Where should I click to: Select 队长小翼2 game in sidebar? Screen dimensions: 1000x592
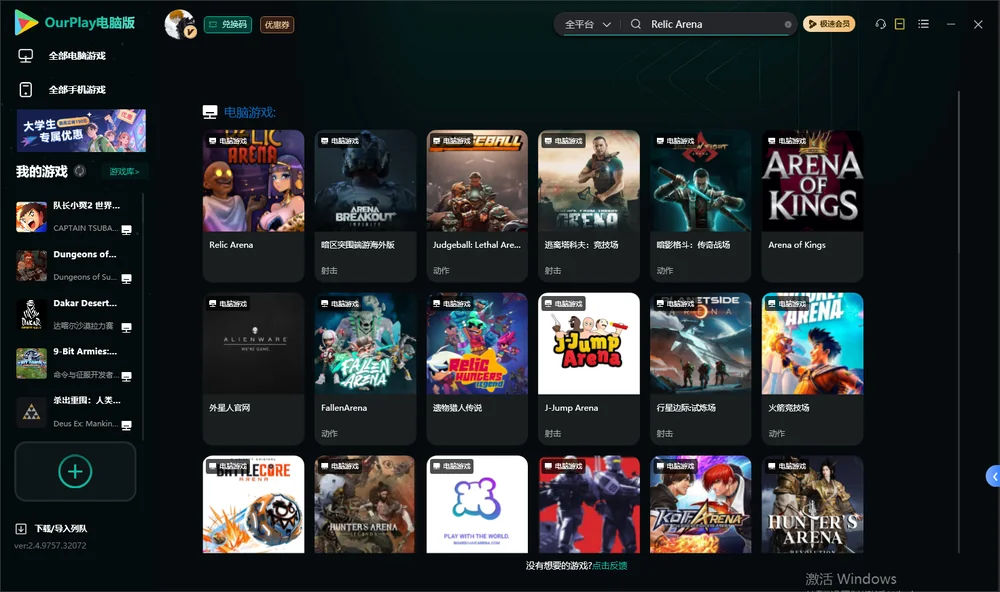[x=75, y=217]
